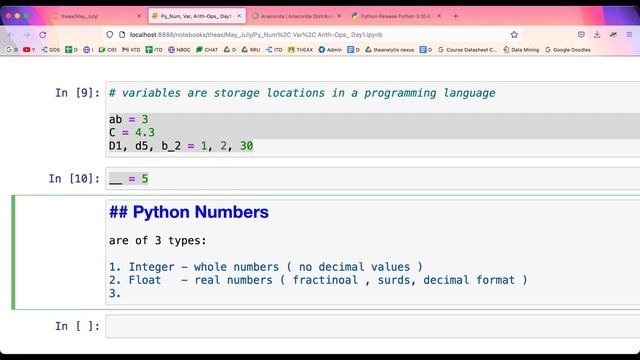Open the Pocket save icon
This screenshot has width=640, height=360.
tap(581, 35)
